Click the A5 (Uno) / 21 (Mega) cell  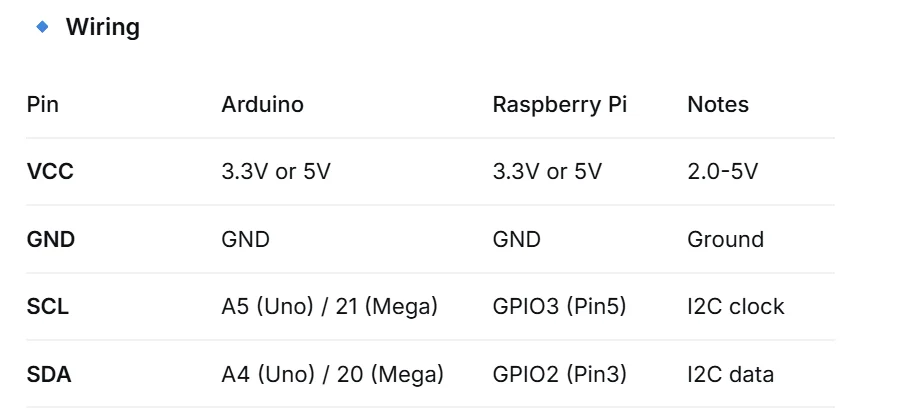tap(329, 306)
